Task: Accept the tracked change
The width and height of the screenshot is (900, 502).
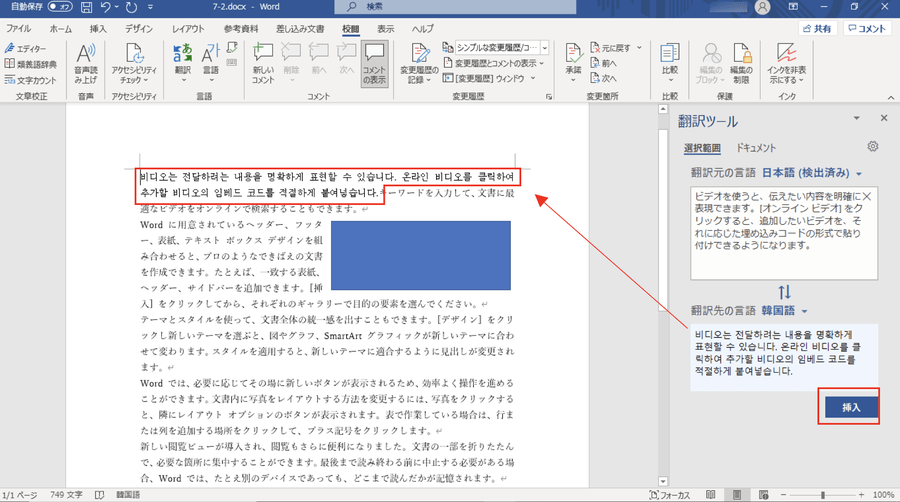Action: tap(573, 64)
